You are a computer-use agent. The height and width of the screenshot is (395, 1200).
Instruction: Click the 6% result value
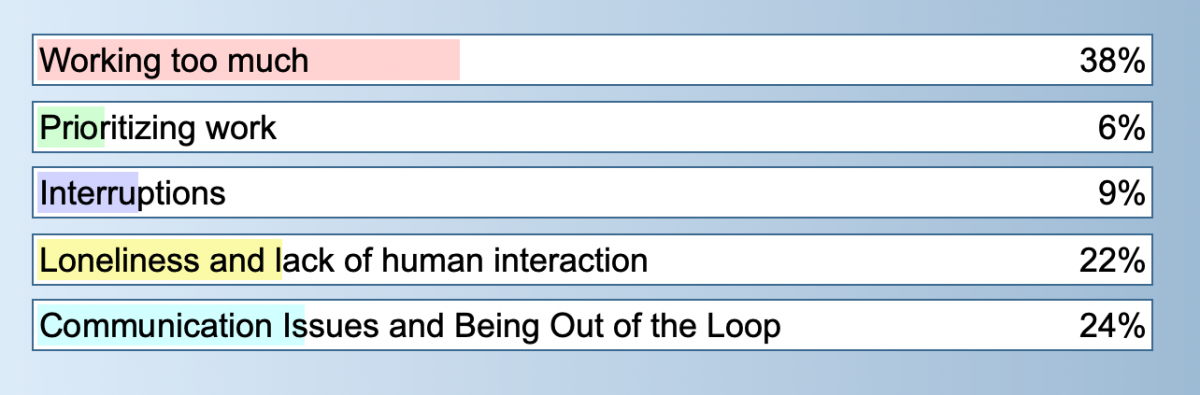(x=1120, y=128)
